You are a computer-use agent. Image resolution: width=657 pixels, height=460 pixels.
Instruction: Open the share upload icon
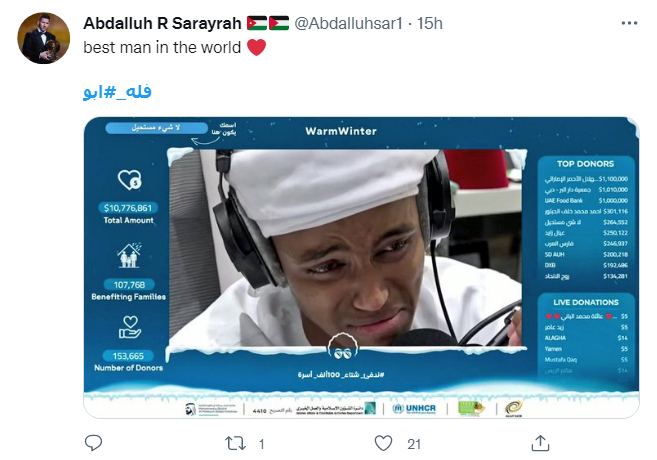tap(540, 443)
